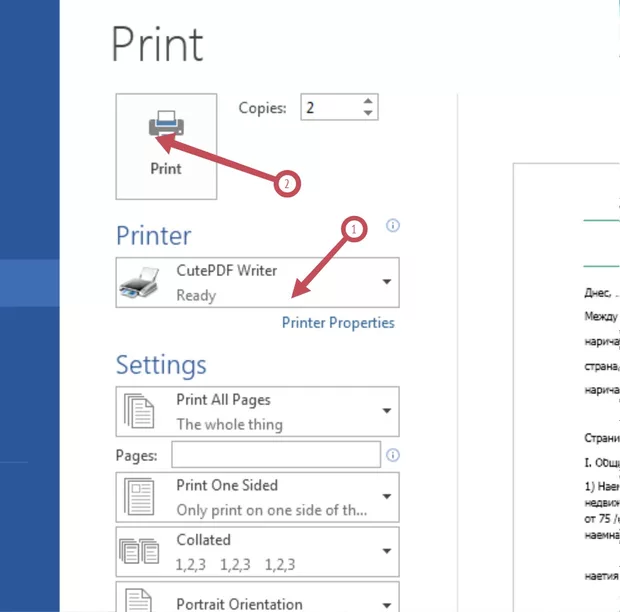The height and width of the screenshot is (612, 620).
Task: Click the portrait page icon
Action: (138, 600)
